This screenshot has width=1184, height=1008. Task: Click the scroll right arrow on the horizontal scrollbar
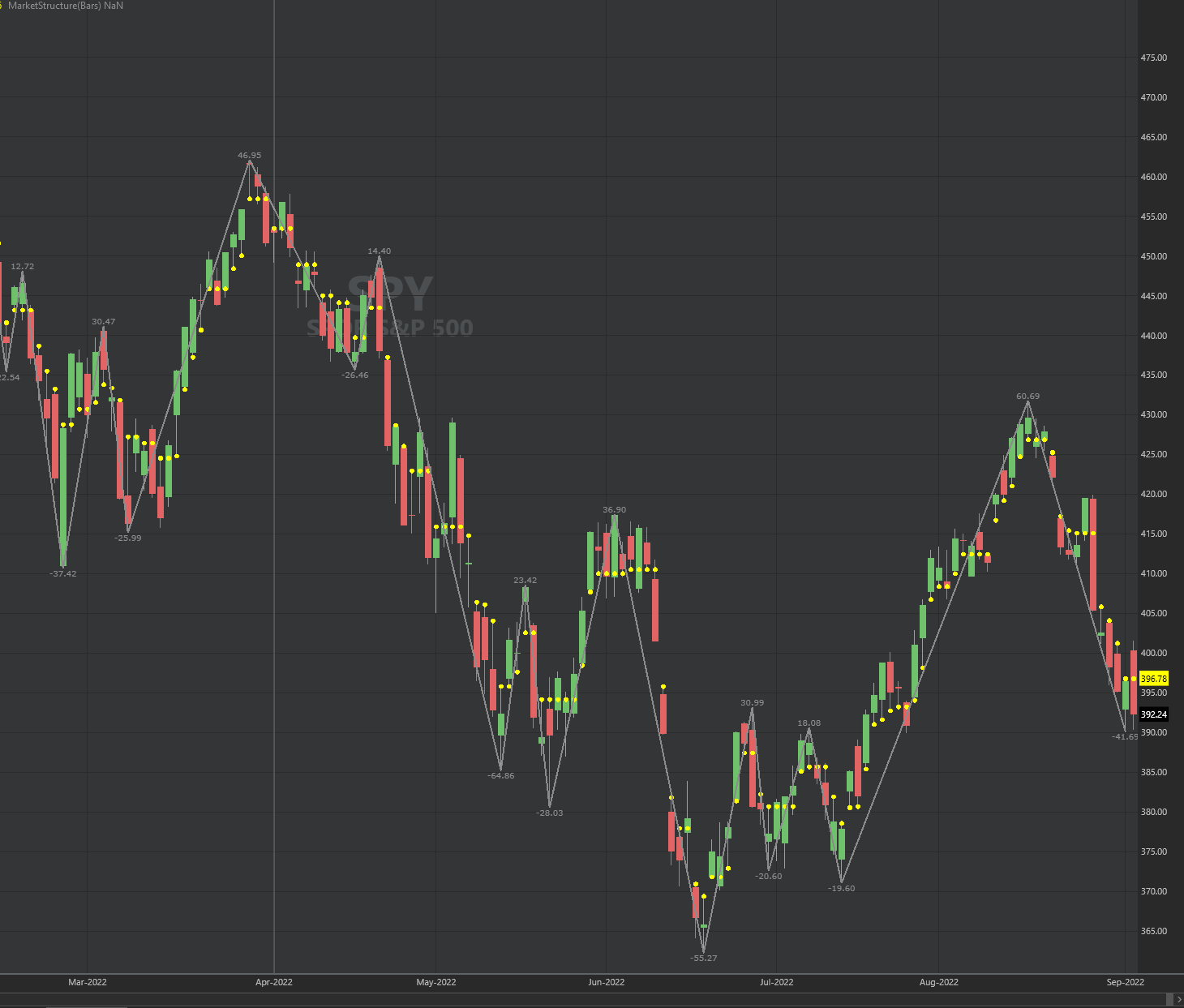click(1178, 998)
